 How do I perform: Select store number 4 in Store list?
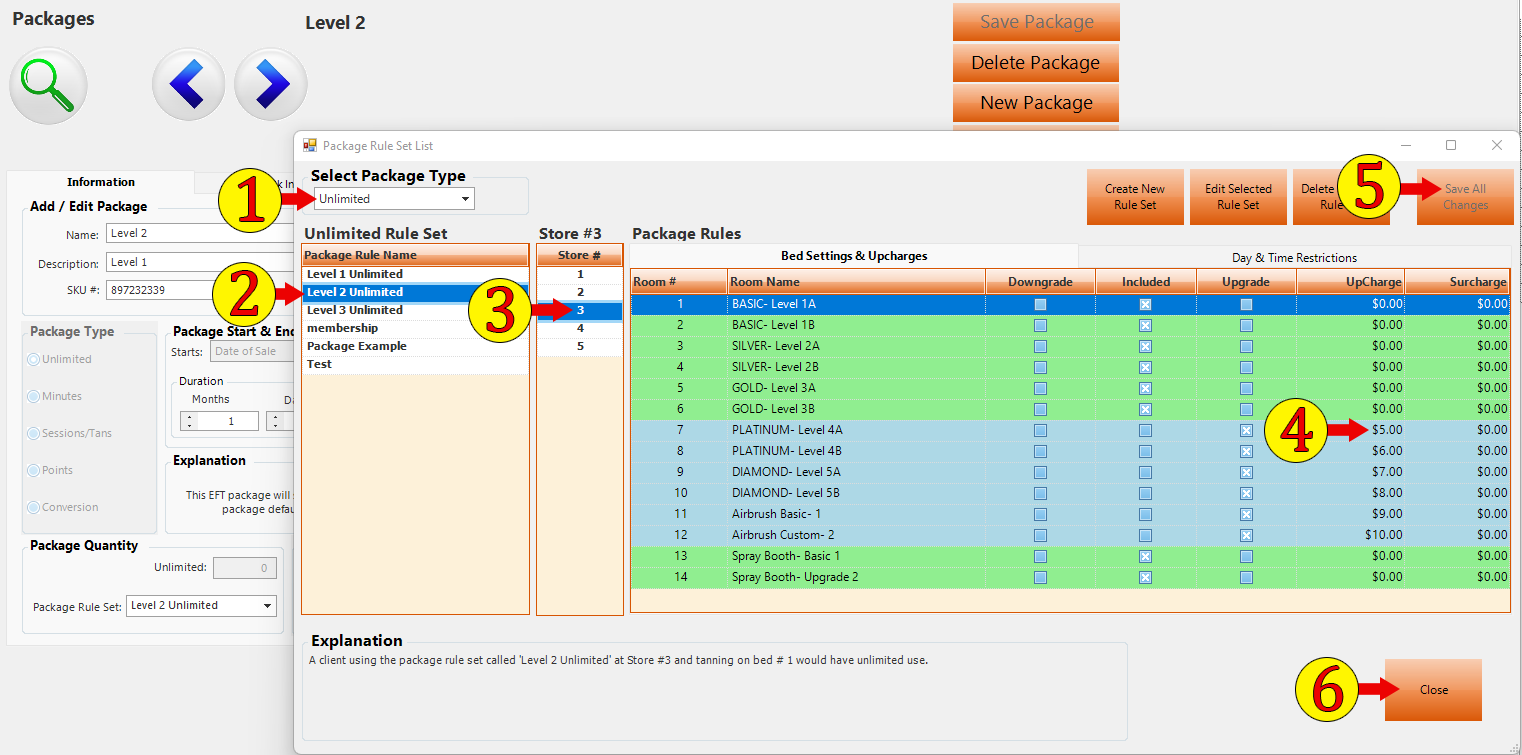580,328
